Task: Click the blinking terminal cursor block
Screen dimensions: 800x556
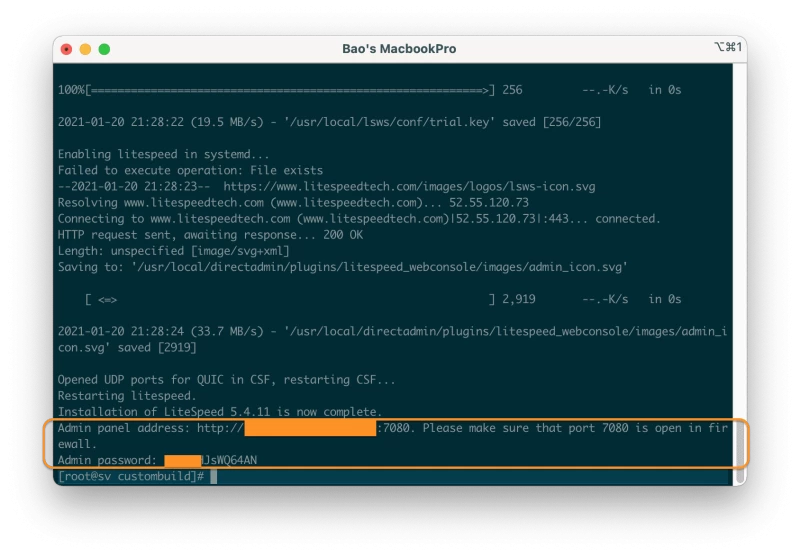Action: click(x=214, y=476)
